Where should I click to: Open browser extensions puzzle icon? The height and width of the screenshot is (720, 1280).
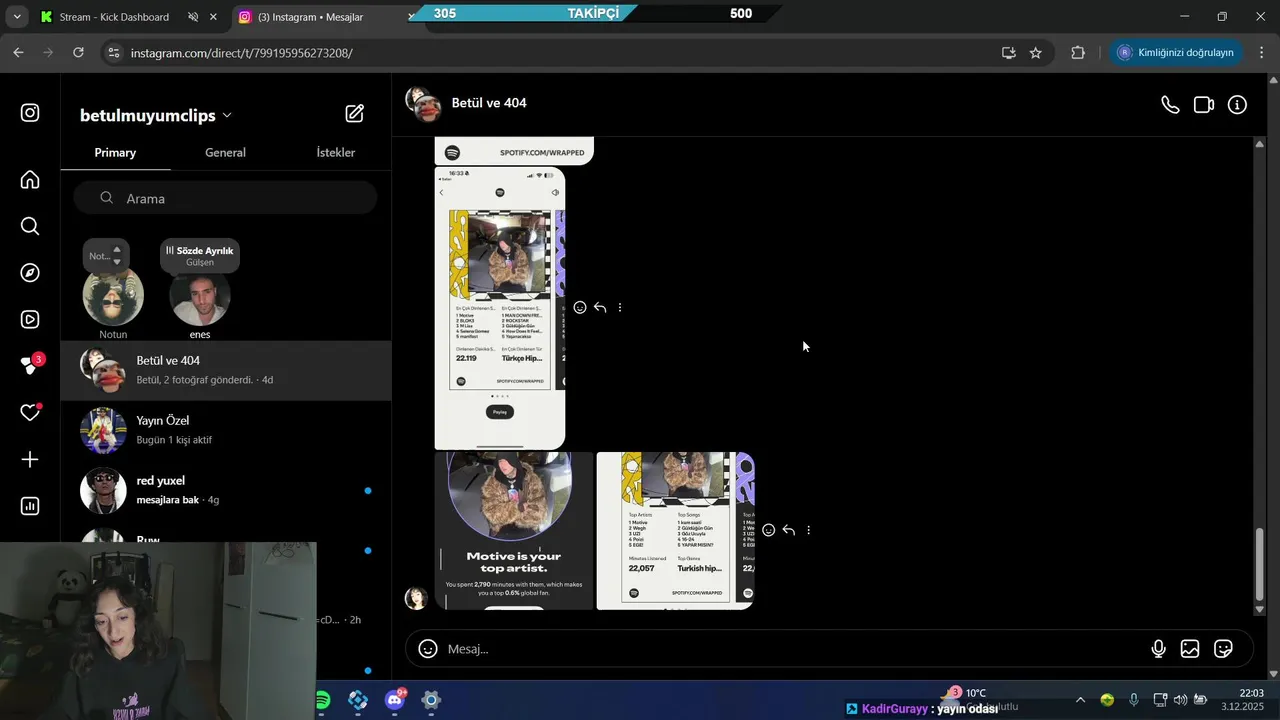click(1078, 53)
